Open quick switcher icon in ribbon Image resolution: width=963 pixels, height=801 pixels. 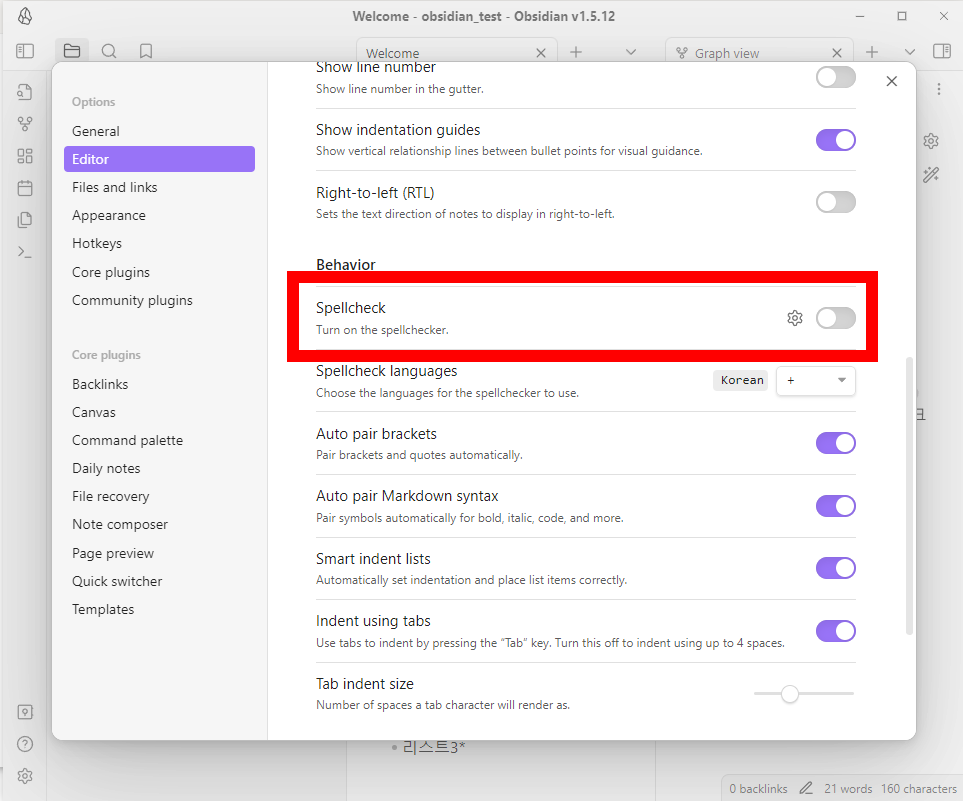point(25,92)
